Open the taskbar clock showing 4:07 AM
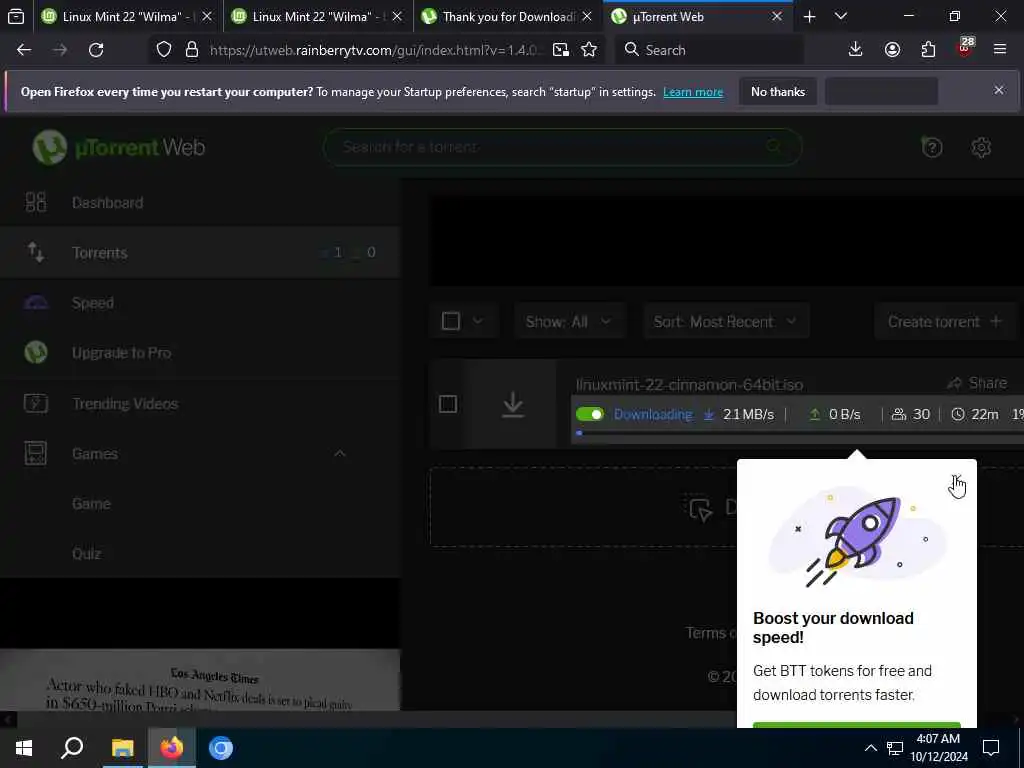This screenshot has height=768, width=1024. 938,748
